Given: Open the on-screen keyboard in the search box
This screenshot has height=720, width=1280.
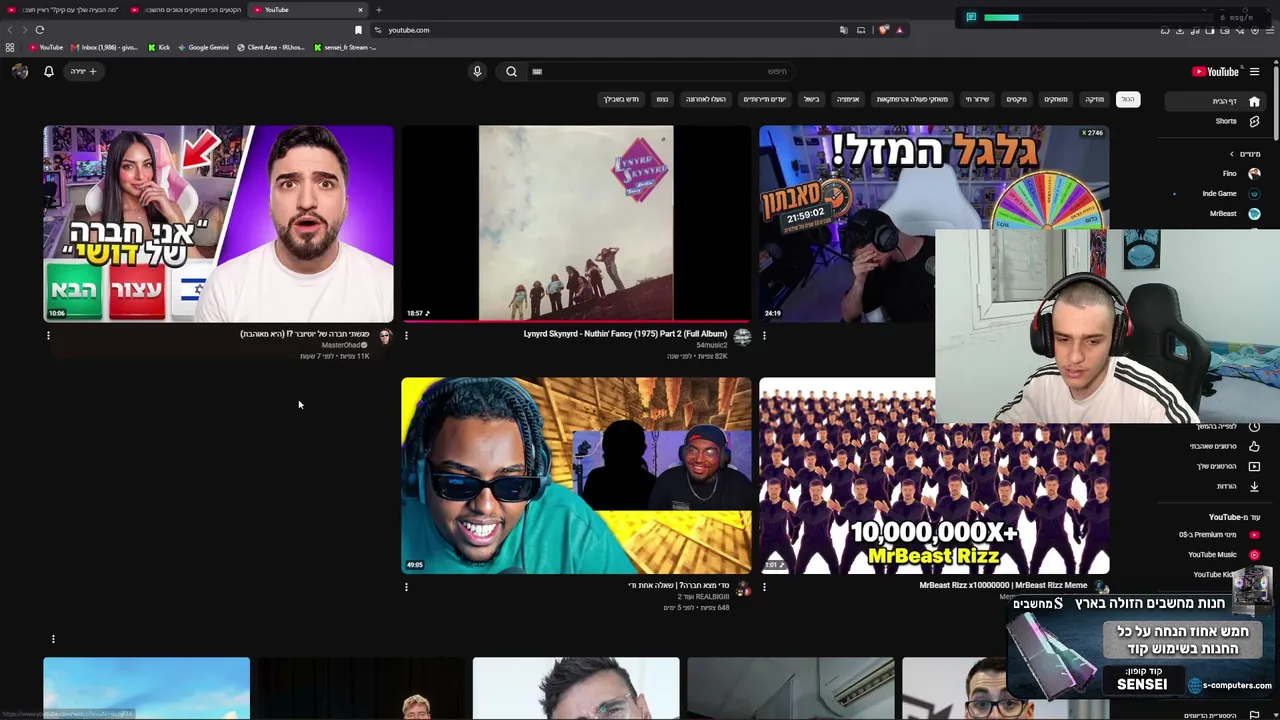Looking at the screenshot, I should [537, 71].
